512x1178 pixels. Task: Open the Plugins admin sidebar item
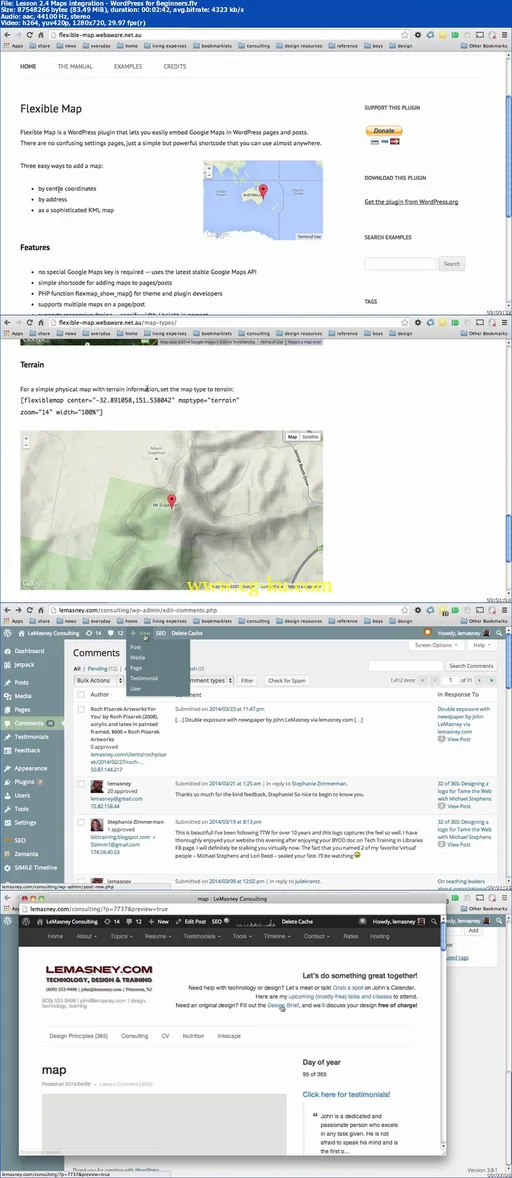click(25, 782)
